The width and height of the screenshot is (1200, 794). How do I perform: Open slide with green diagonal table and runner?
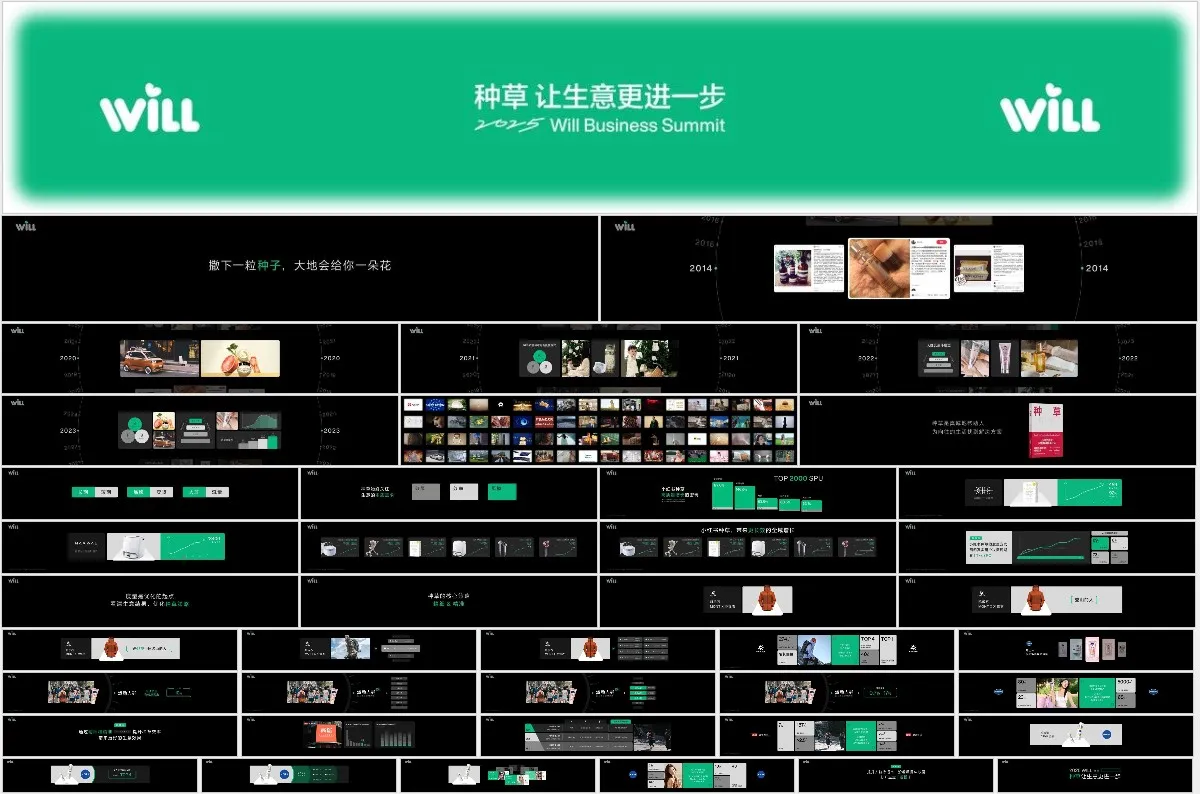pyautogui.click(x=598, y=735)
